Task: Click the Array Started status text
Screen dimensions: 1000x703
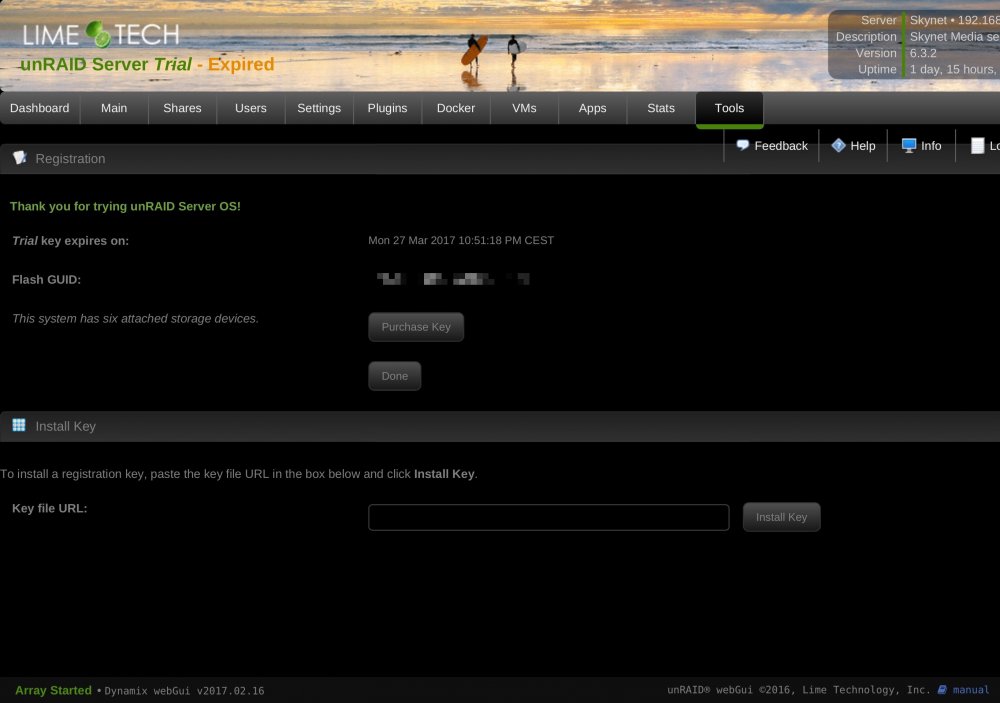Action: (x=53, y=690)
